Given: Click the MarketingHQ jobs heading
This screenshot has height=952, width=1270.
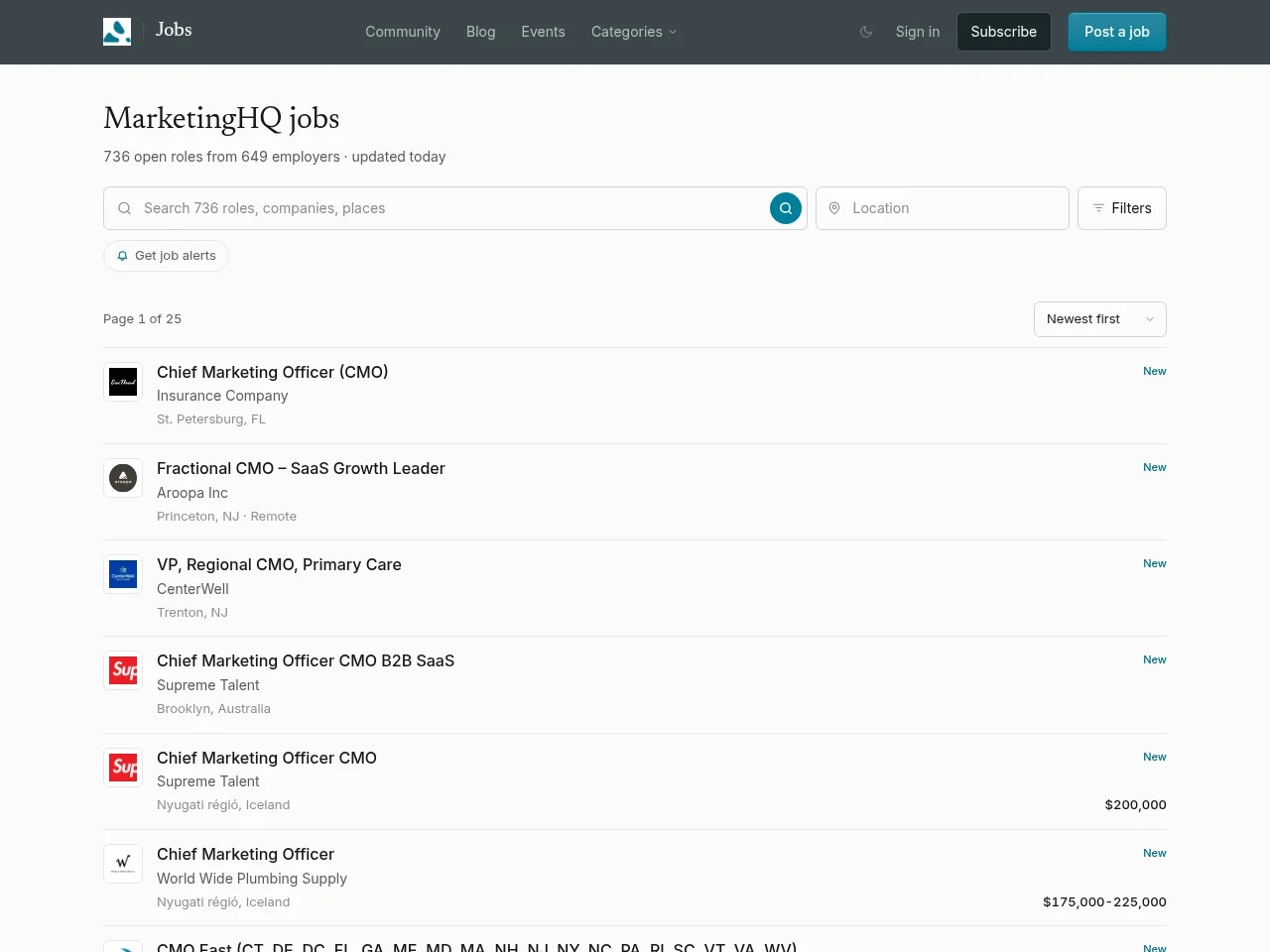Looking at the screenshot, I should pyautogui.click(x=221, y=119).
